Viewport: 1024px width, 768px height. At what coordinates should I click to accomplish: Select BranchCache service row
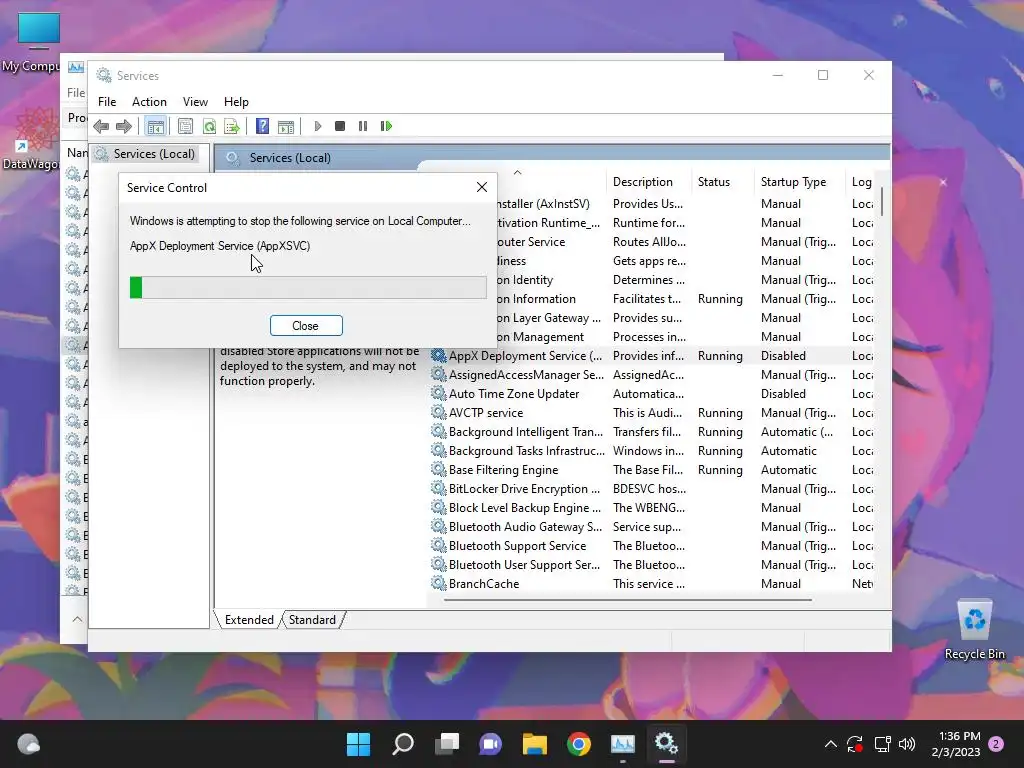coord(652,583)
